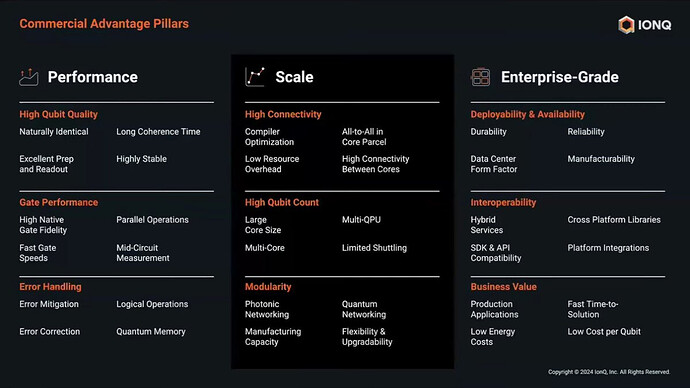Image resolution: width=690 pixels, height=388 pixels.
Task: Click the IonQ copyright notice
Action: pyautogui.click(x=609, y=372)
